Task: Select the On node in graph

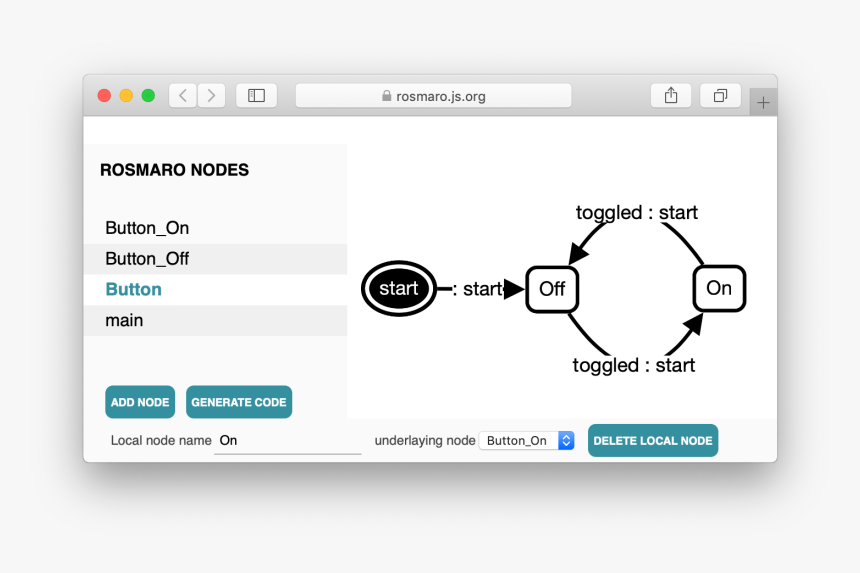Action: click(719, 288)
